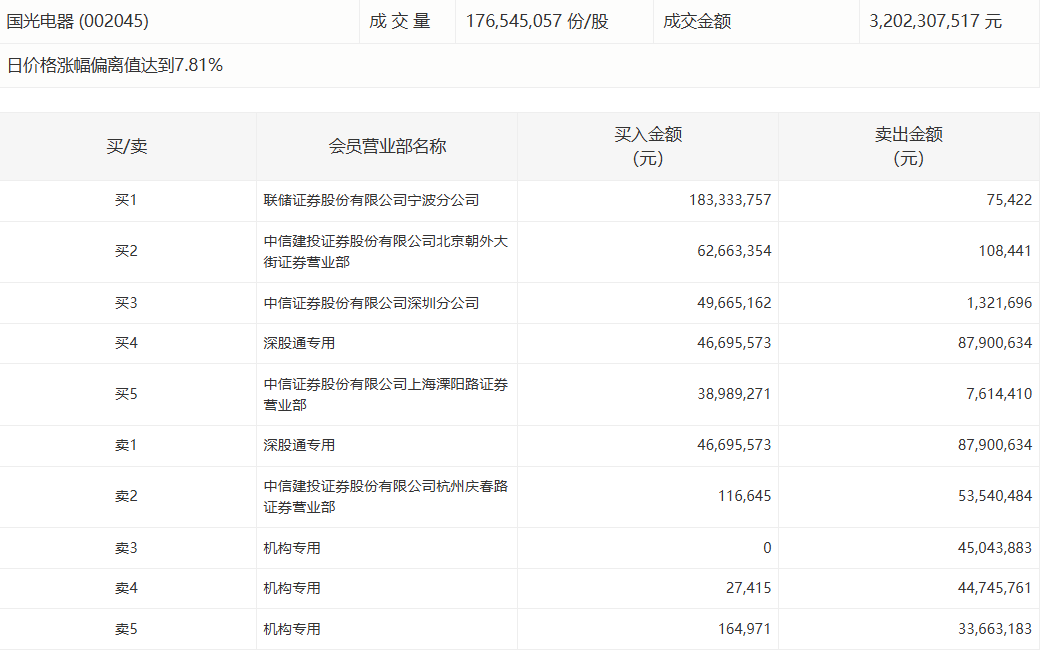1047x654 pixels.
Task: Click the 买入金额 (元) column header
Action: pos(648,146)
